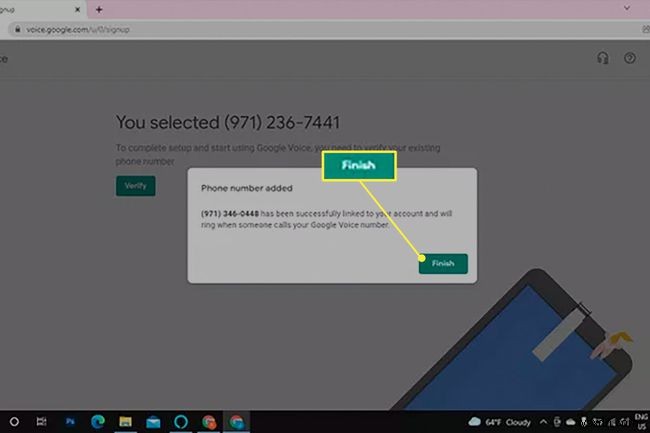
Task: Switch to the first Chrome taskbar icon
Action: 209,422
